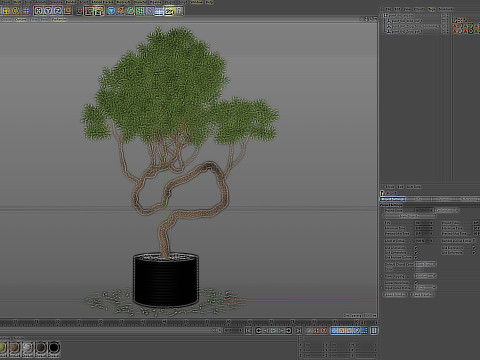The image size is (480, 360).
Task: Select the light gray material swatch
Action: [28, 348]
